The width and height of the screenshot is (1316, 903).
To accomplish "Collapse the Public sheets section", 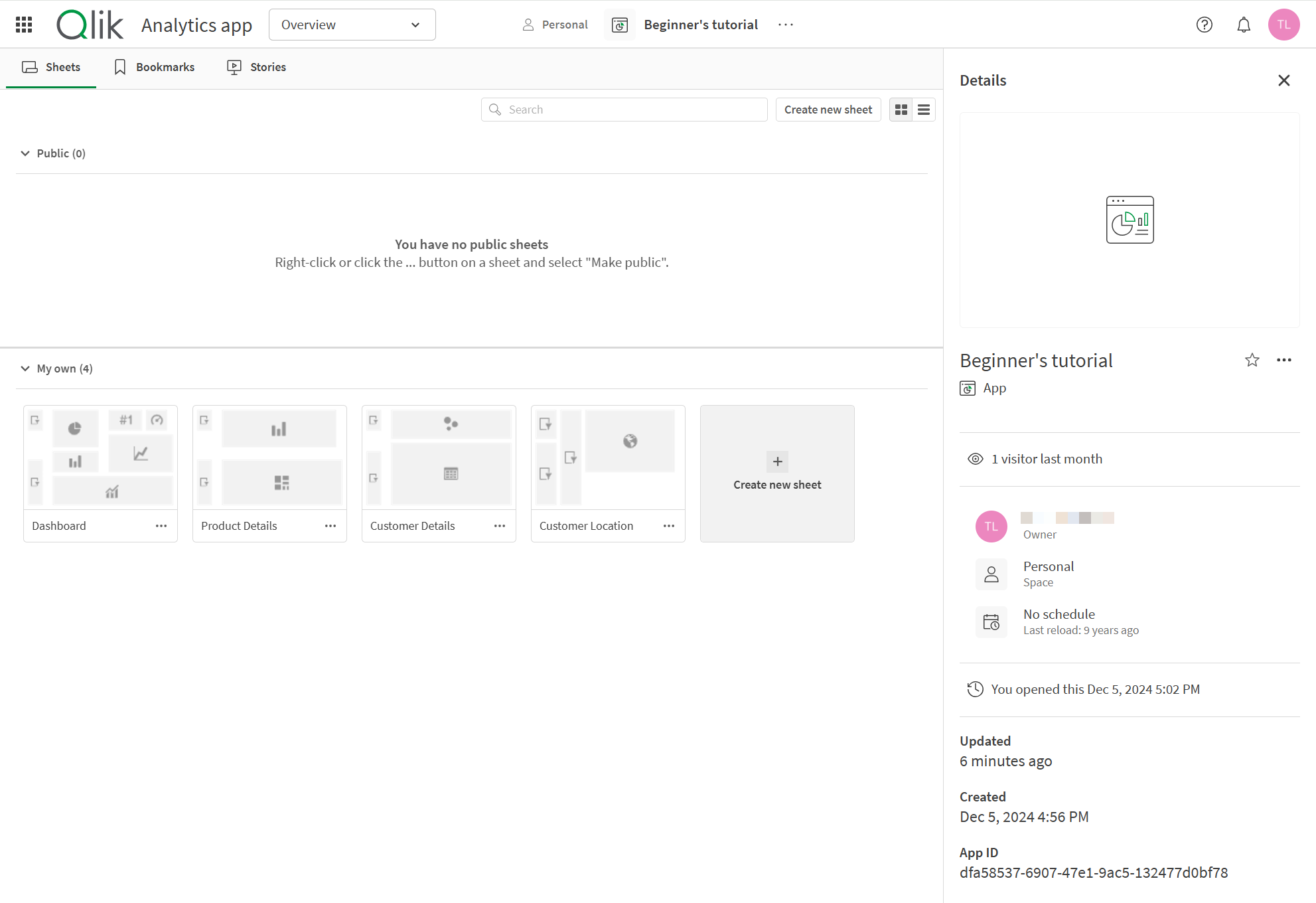I will click(25, 153).
